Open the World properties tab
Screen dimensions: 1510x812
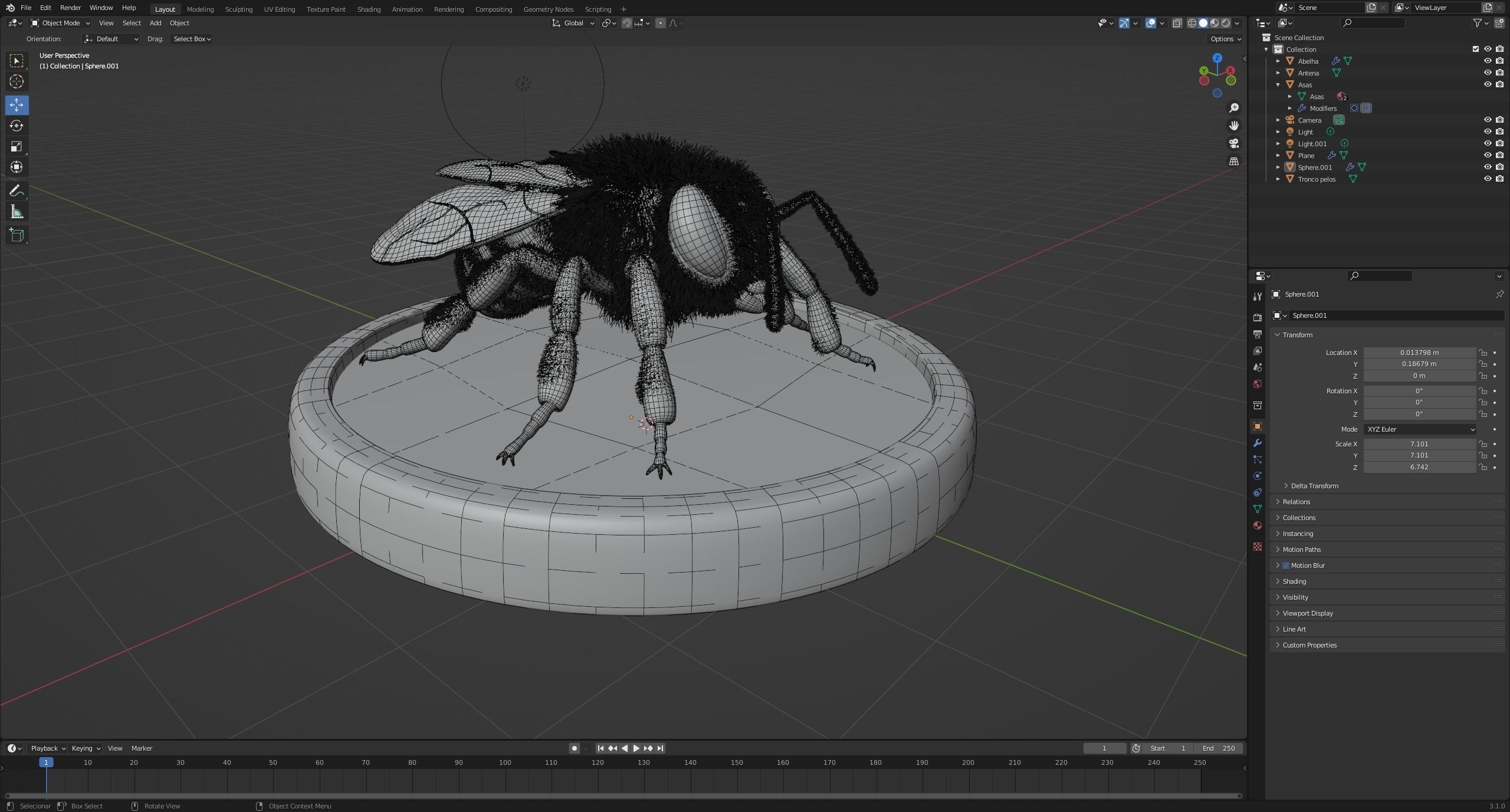(x=1258, y=384)
